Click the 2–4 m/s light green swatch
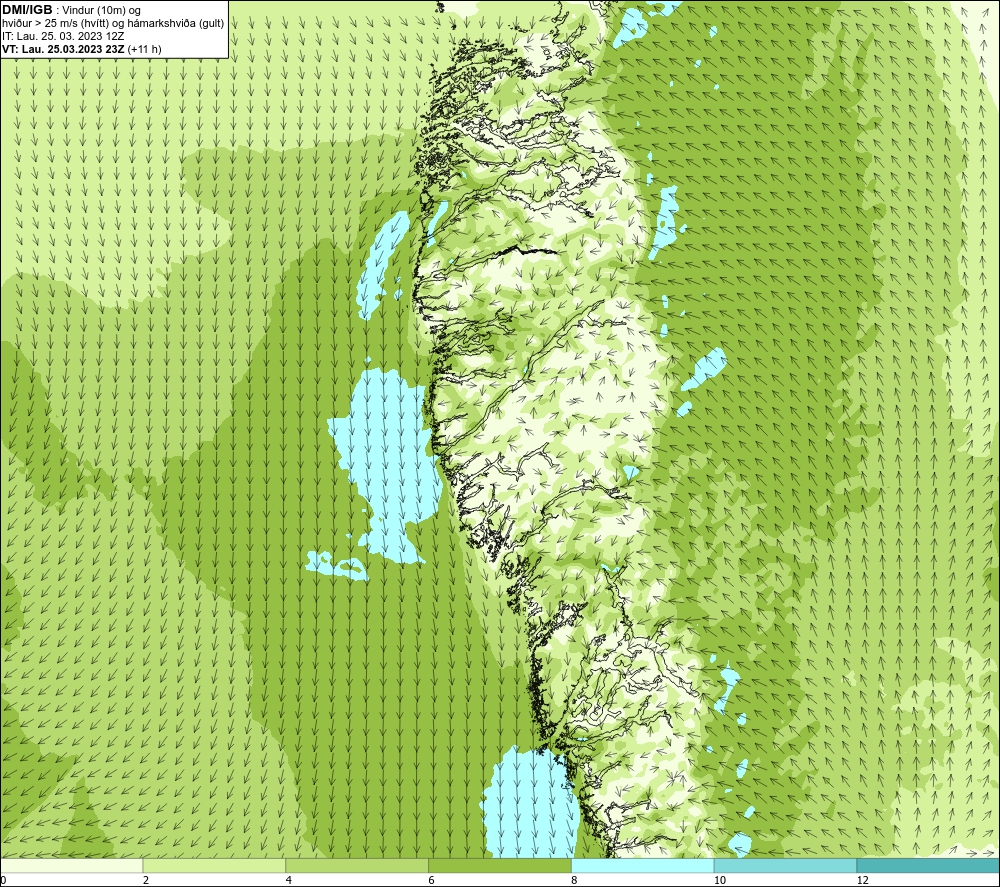1000x887 pixels. (214, 865)
